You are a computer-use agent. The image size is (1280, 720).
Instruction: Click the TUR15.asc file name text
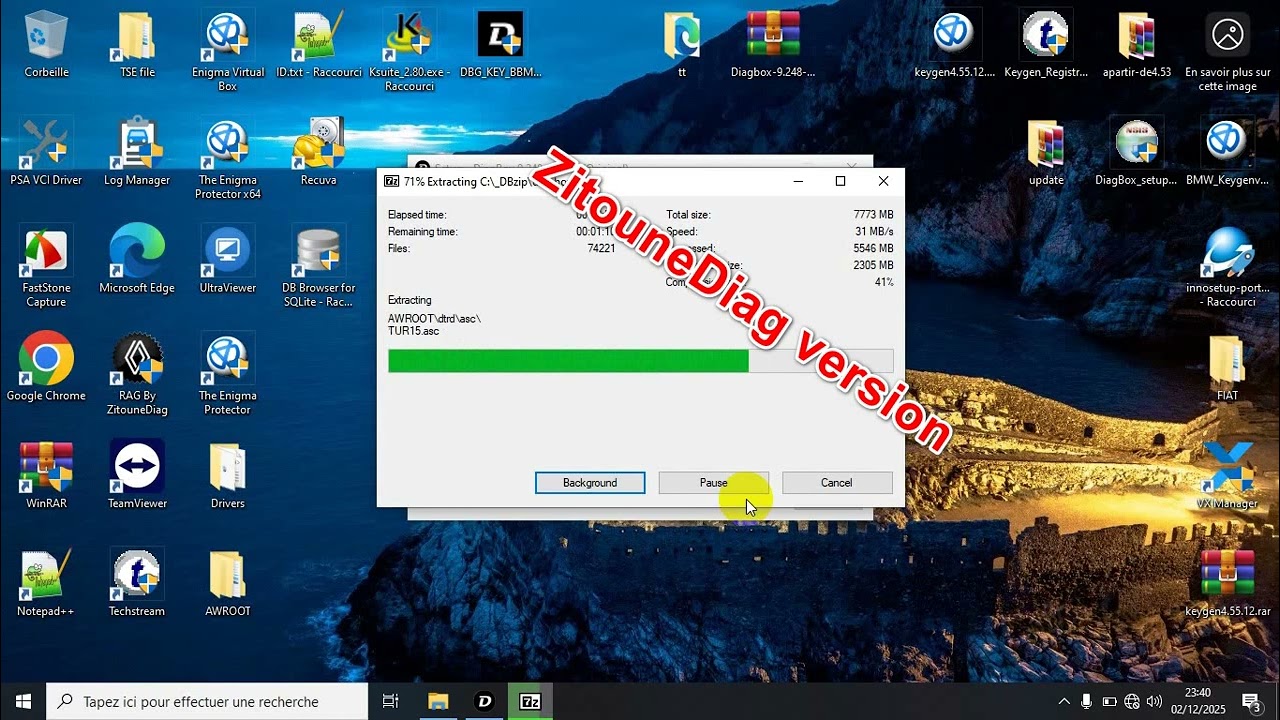[x=413, y=331]
